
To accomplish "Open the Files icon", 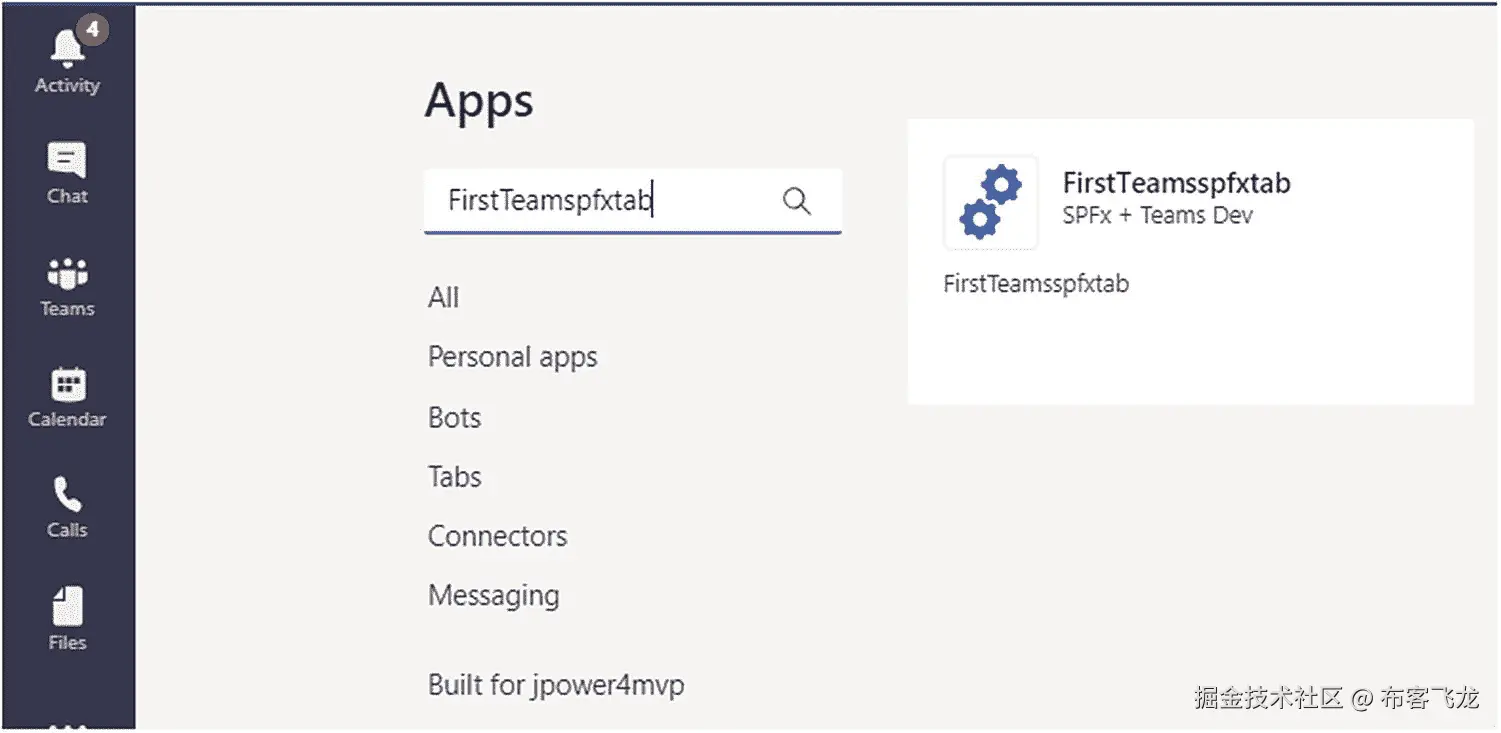I will click(67, 606).
